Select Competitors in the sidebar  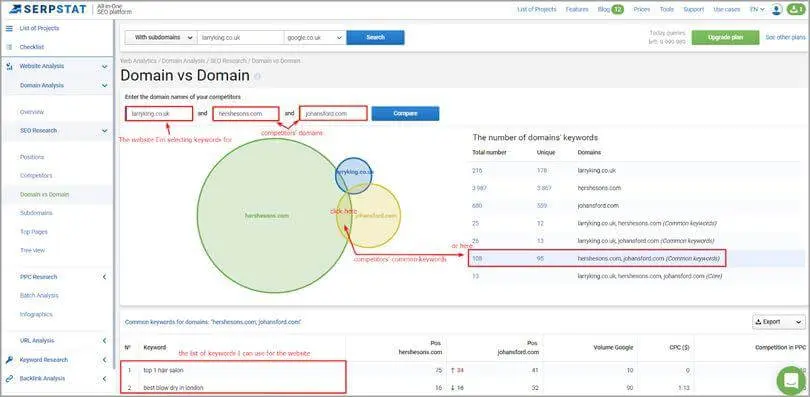pos(36,176)
